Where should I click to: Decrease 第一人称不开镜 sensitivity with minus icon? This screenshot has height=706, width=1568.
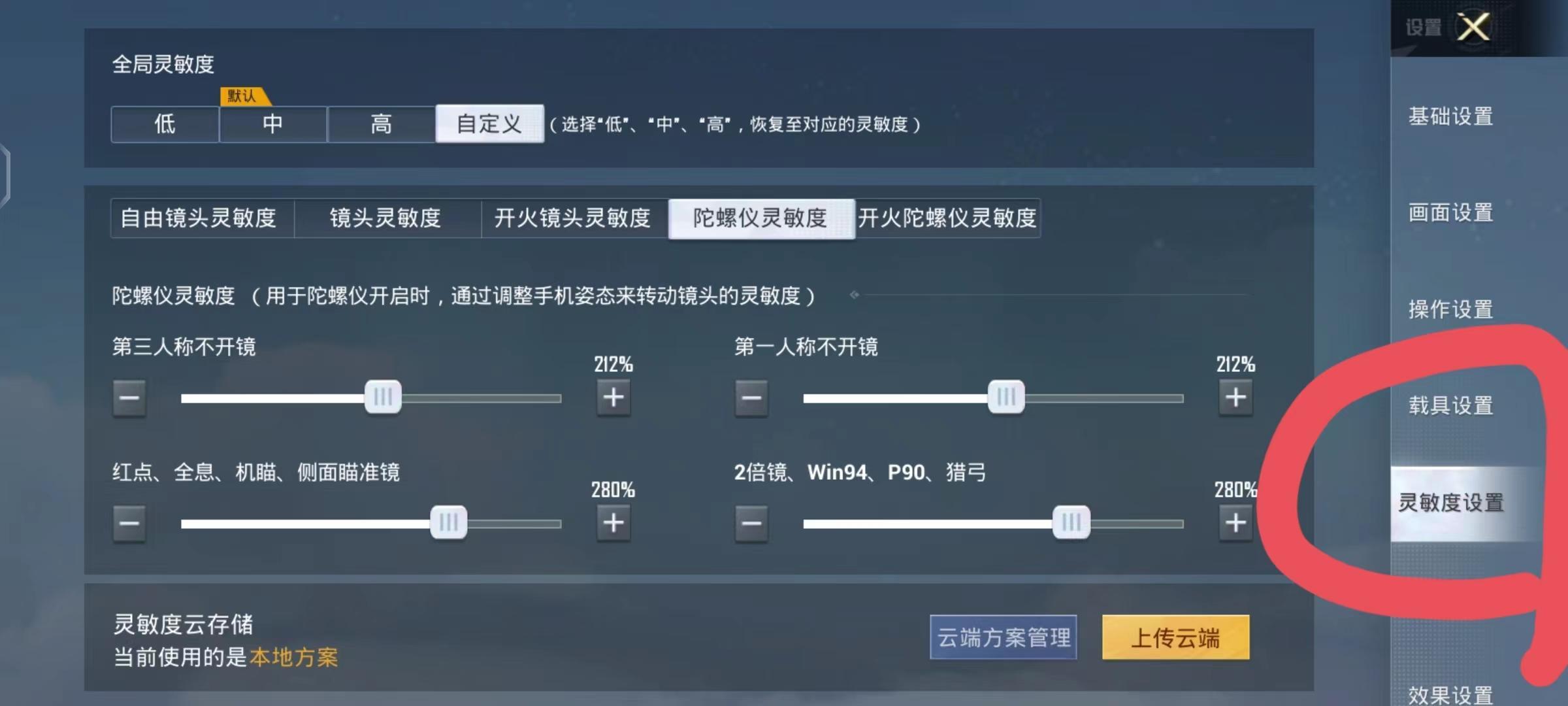752,398
